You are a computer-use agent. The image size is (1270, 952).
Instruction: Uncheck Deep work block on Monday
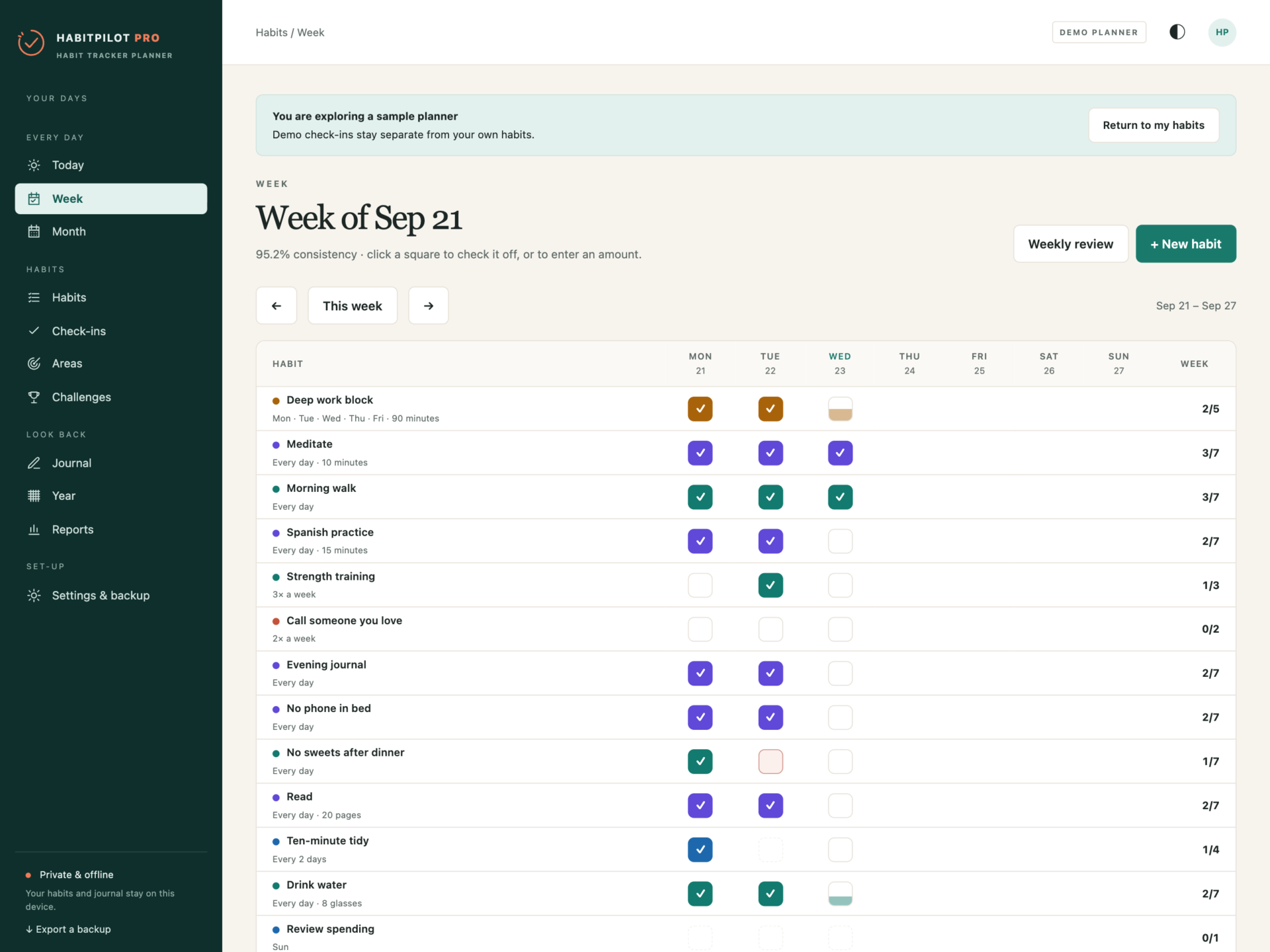point(700,409)
